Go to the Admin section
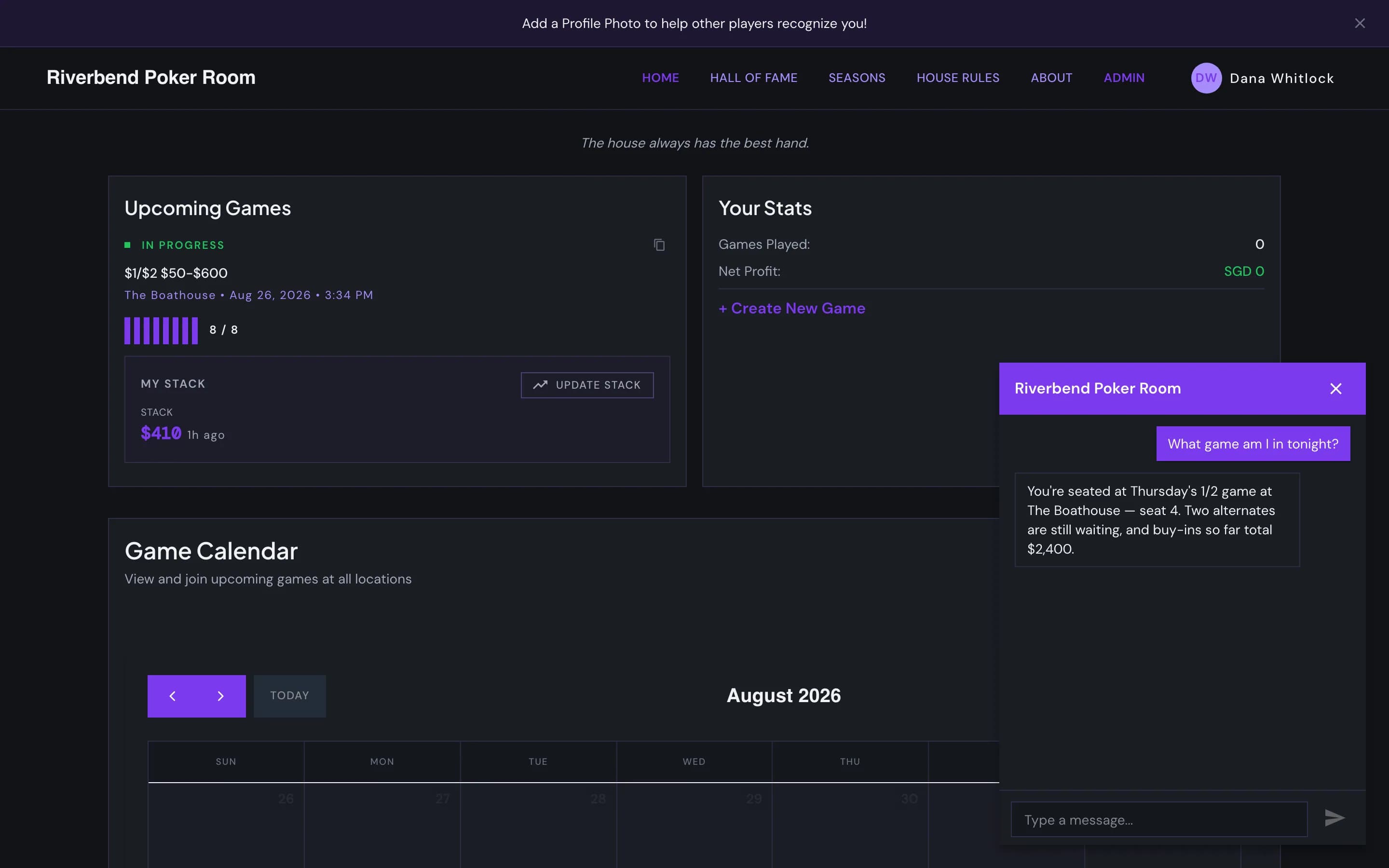 pyautogui.click(x=1124, y=78)
